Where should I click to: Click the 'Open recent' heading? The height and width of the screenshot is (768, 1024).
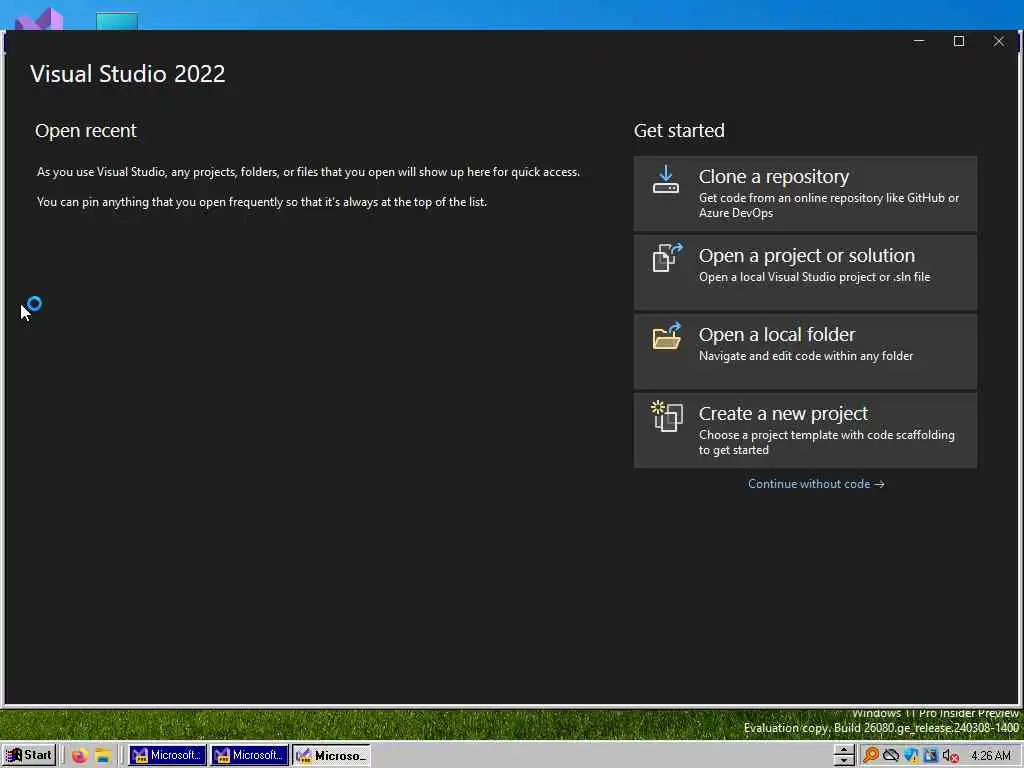pos(86,131)
